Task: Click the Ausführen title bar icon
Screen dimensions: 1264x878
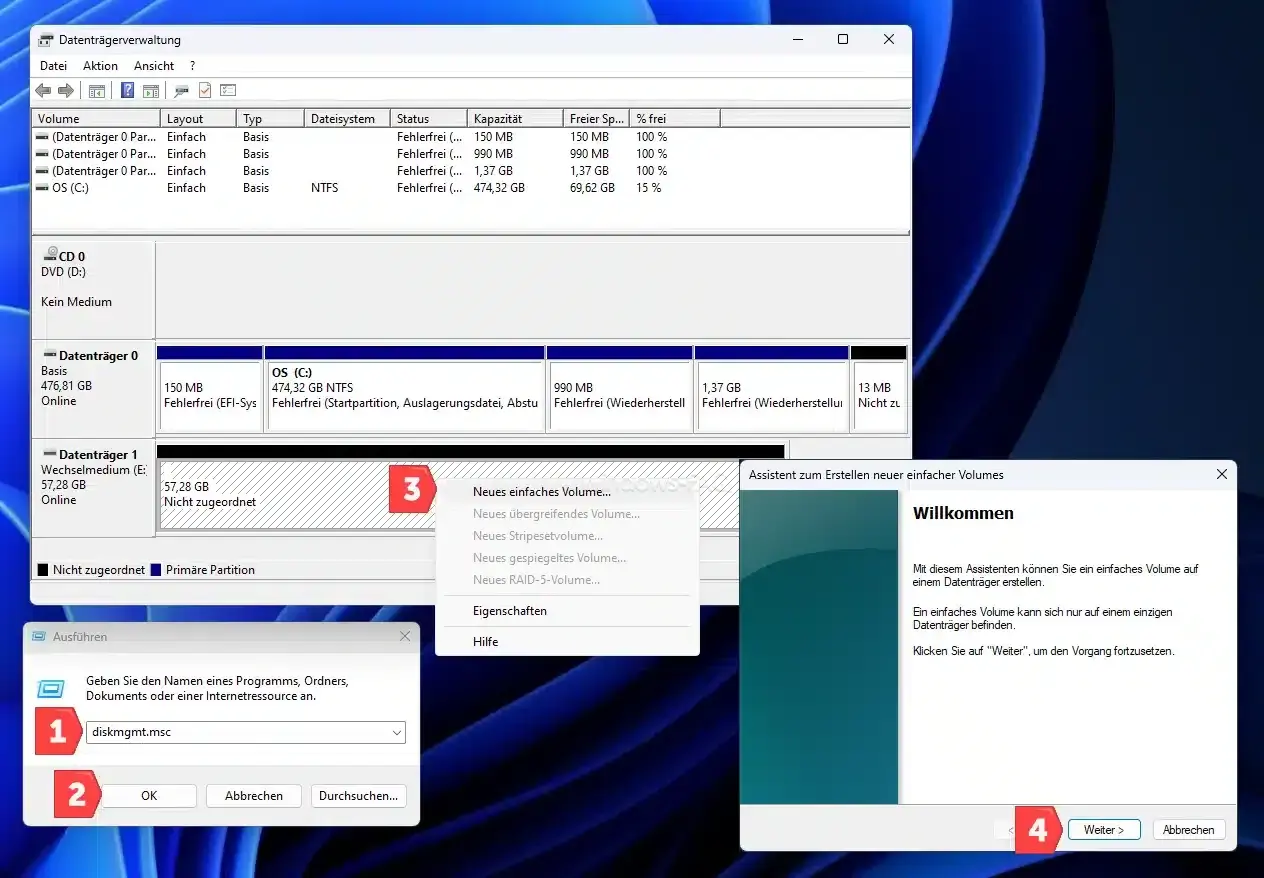Action: pyautogui.click(x=39, y=636)
